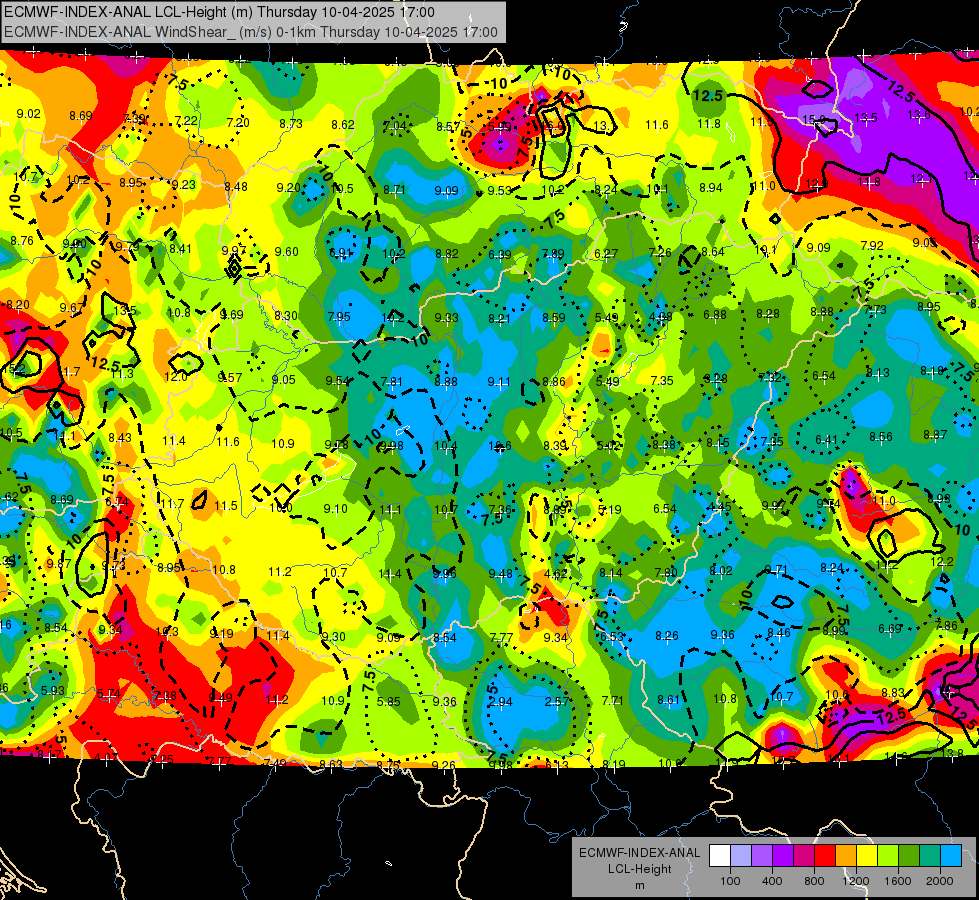Screen dimensions: 979x900
Task: Click ECMWF-INDEX-ANAL text in the legend box
Action: 639,853
